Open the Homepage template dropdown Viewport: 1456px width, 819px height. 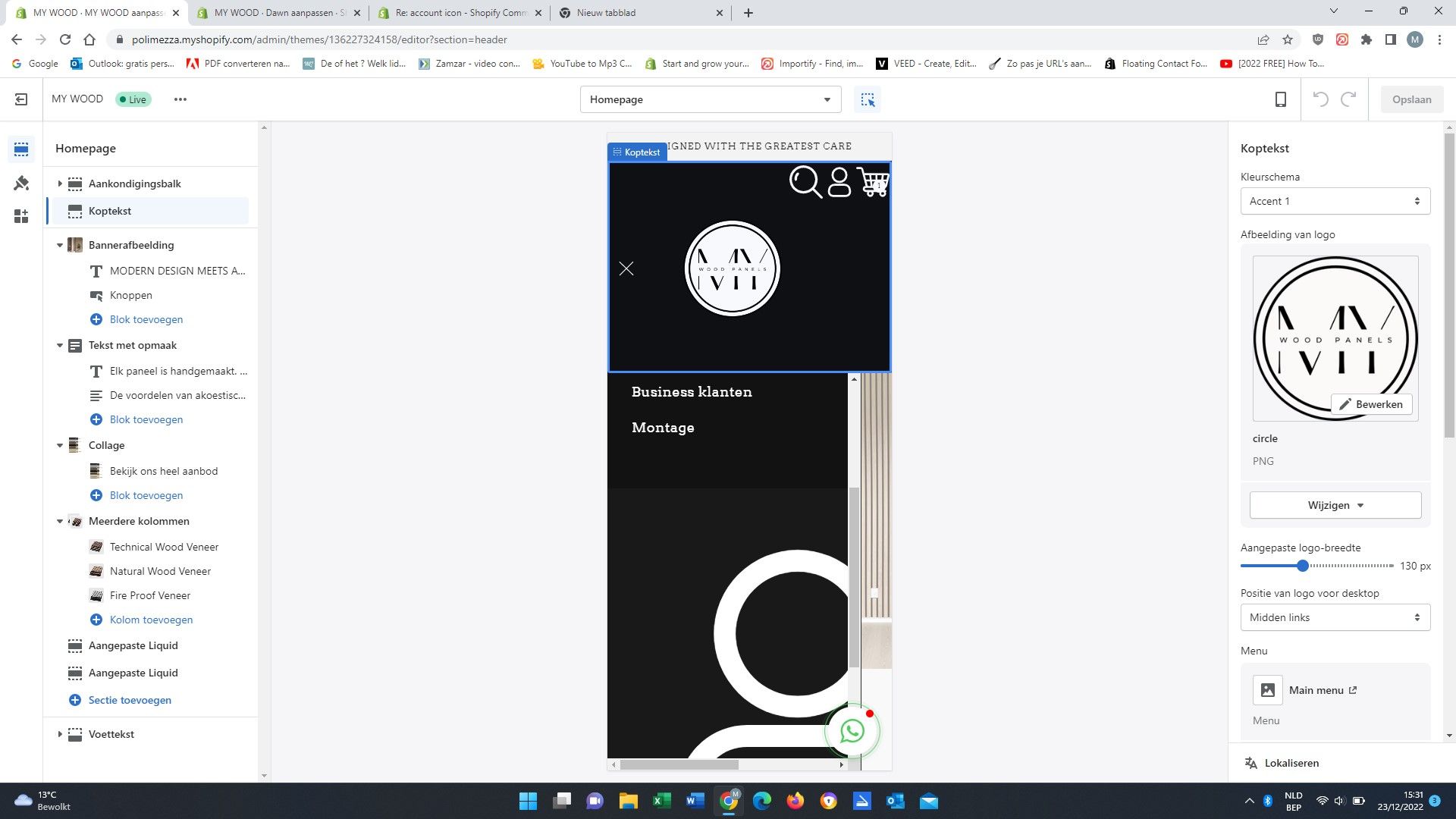click(x=710, y=99)
